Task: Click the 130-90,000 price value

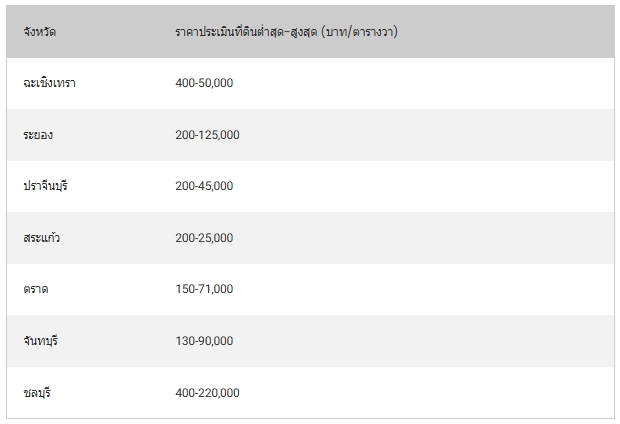Action: tap(204, 341)
